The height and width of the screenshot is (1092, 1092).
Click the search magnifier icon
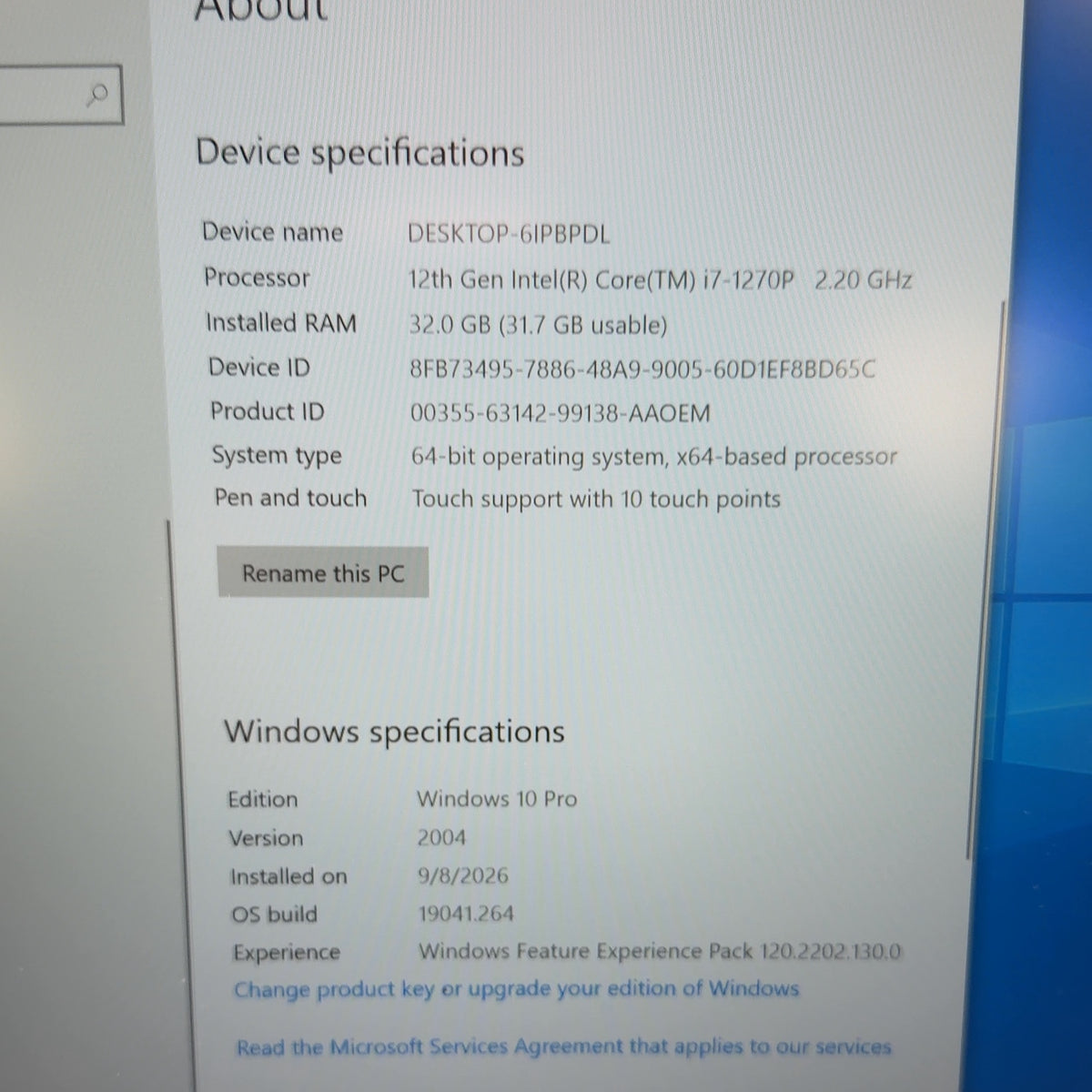point(98,94)
